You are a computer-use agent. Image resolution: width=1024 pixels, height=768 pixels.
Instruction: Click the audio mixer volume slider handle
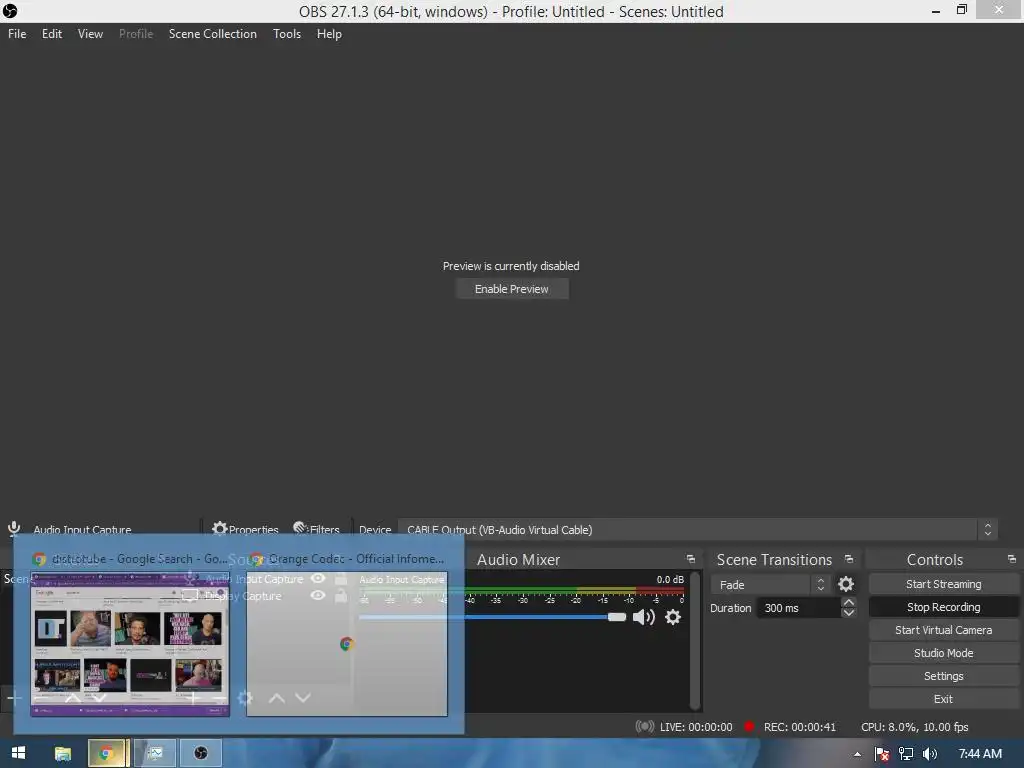click(616, 616)
